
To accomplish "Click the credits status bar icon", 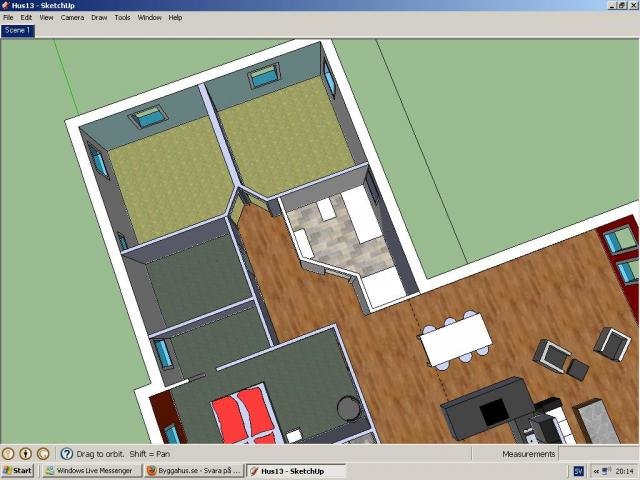I will tap(26, 453).
